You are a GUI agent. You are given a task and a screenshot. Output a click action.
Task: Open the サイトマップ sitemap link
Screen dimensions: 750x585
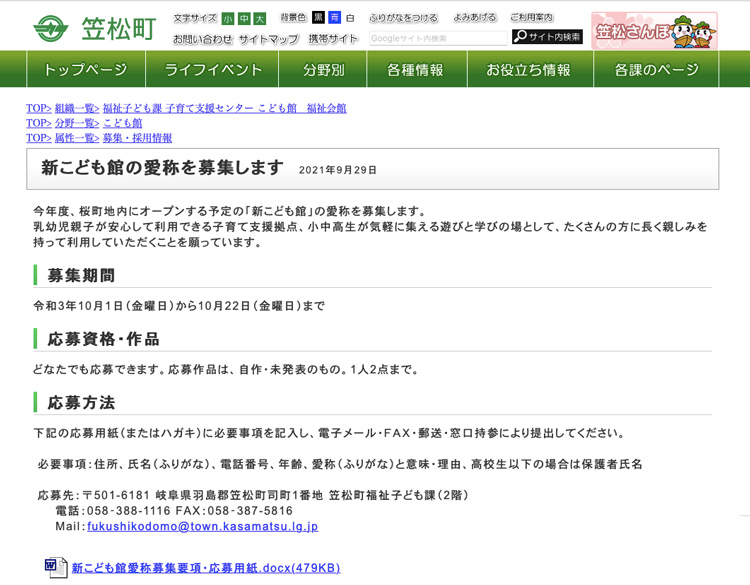coord(269,39)
